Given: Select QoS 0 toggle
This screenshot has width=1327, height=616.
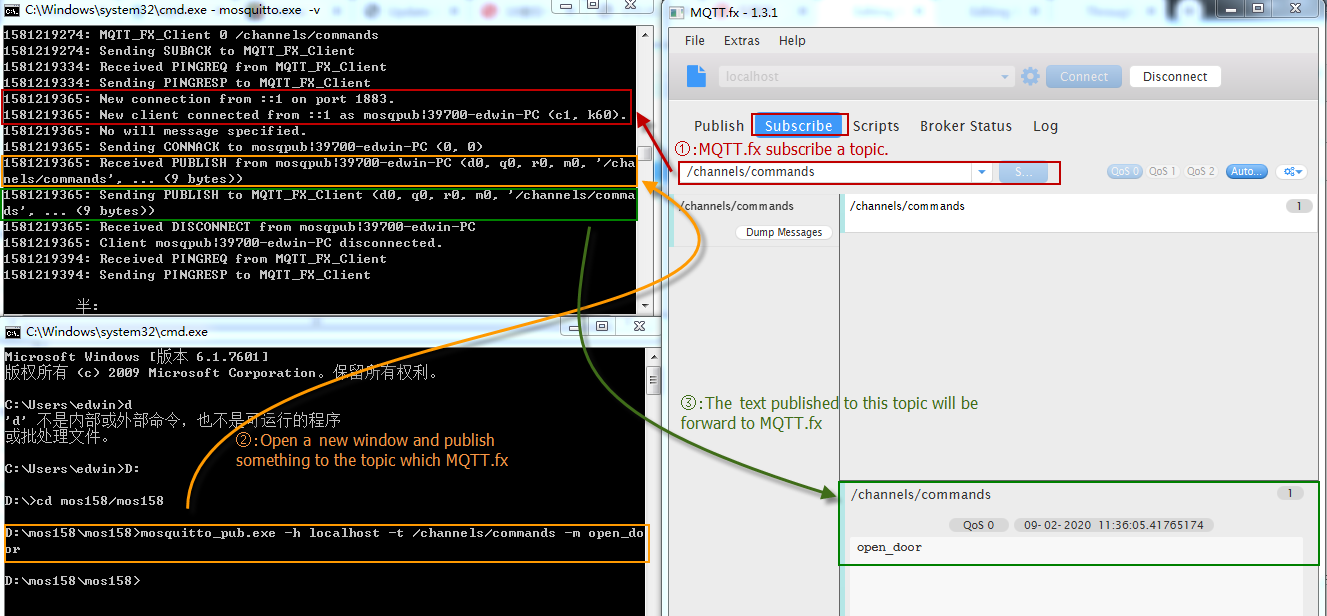Looking at the screenshot, I should [x=1124, y=172].
